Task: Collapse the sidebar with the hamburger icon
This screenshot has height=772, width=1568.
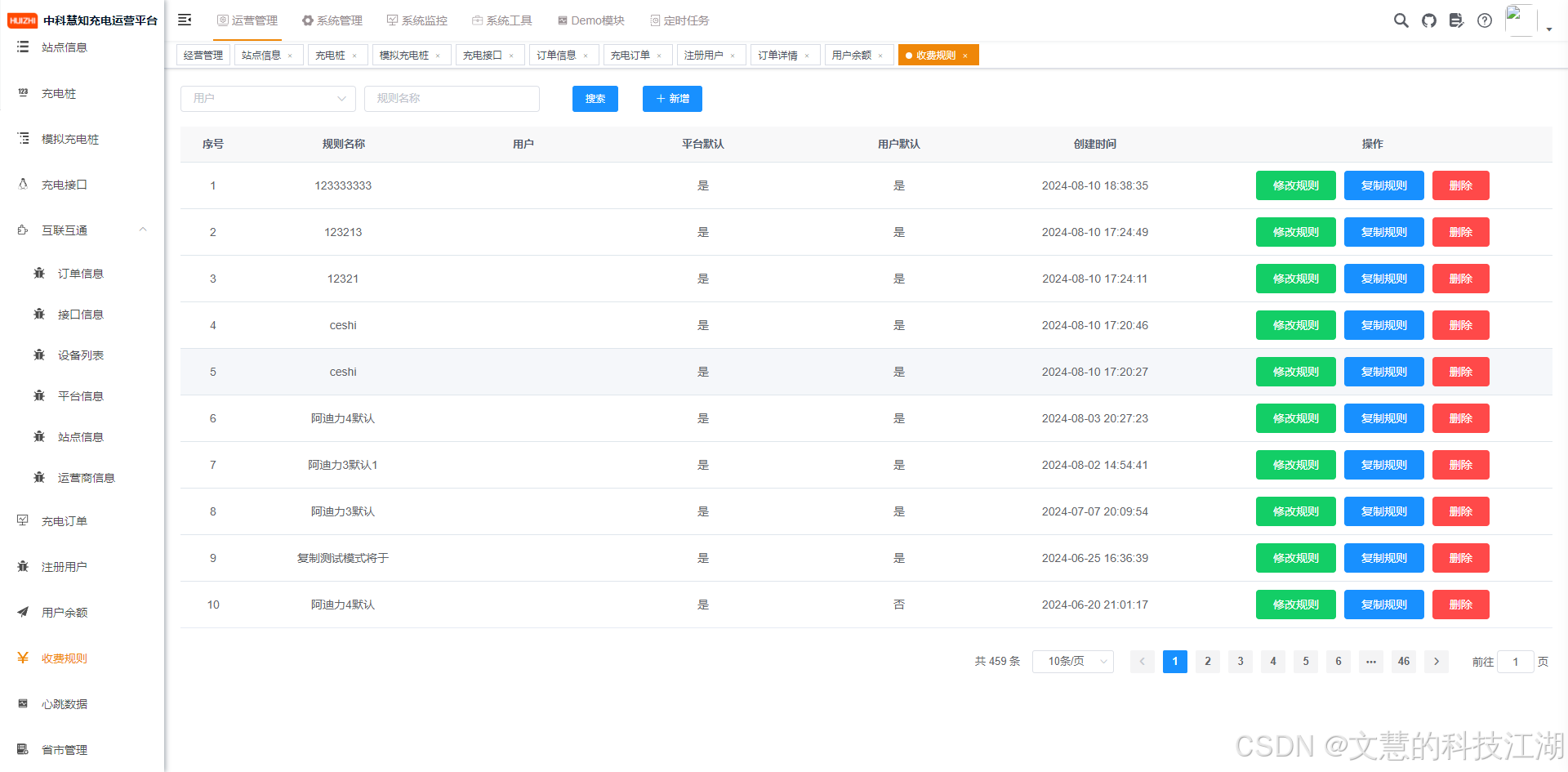Action: tap(185, 20)
